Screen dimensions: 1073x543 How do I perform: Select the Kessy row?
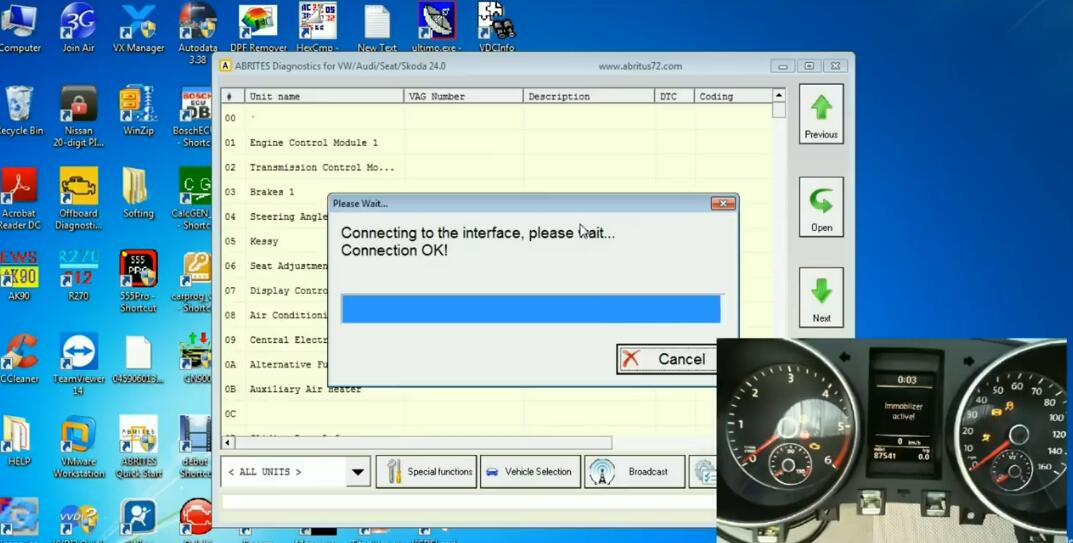click(x=274, y=241)
